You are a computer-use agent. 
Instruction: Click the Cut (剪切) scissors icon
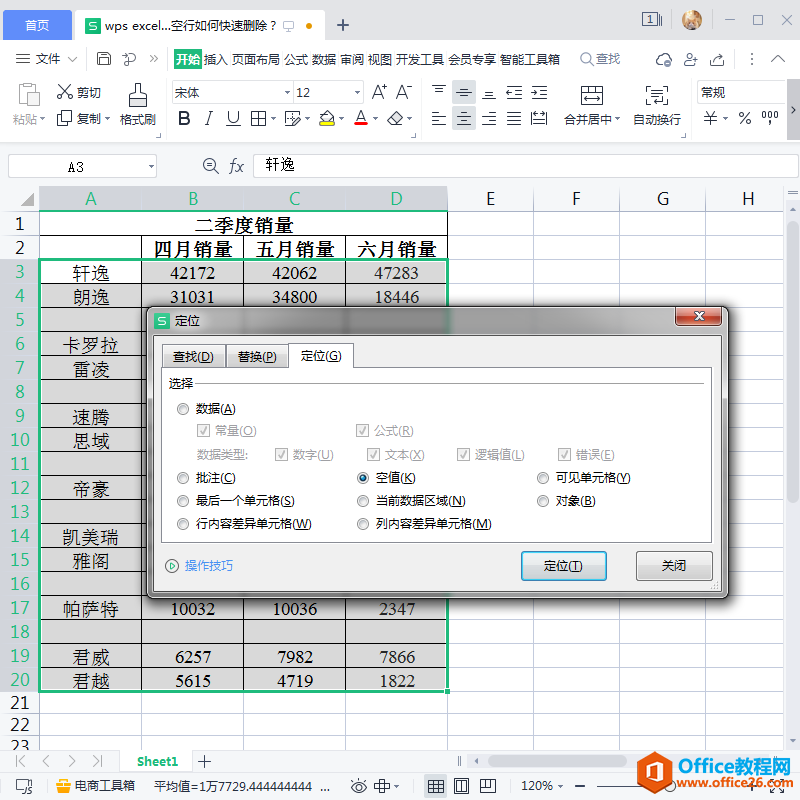tap(64, 92)
